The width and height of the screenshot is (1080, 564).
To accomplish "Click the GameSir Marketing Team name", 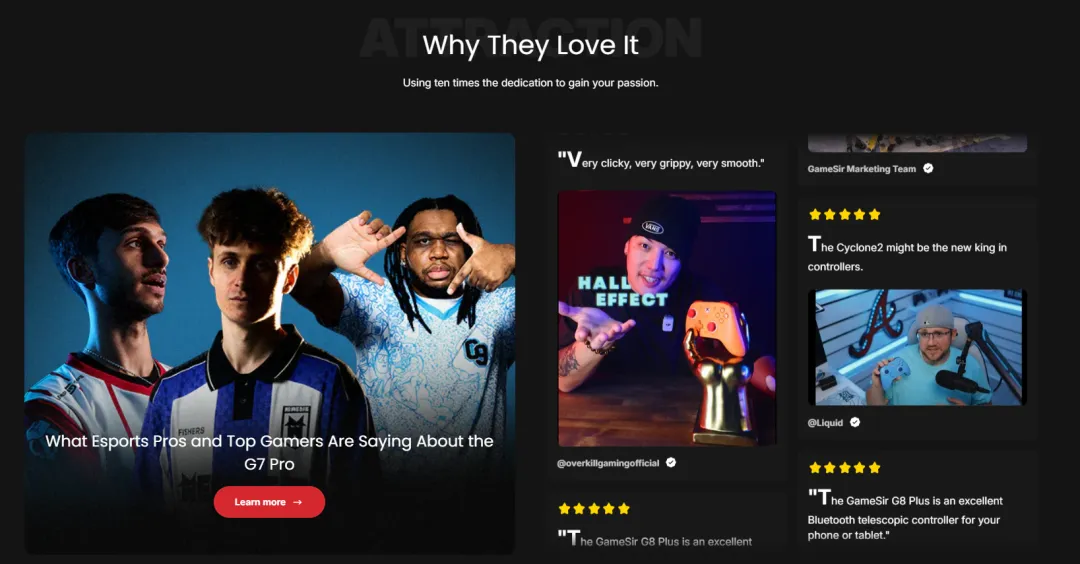I will pyautogui.click(x=862, y=169).
